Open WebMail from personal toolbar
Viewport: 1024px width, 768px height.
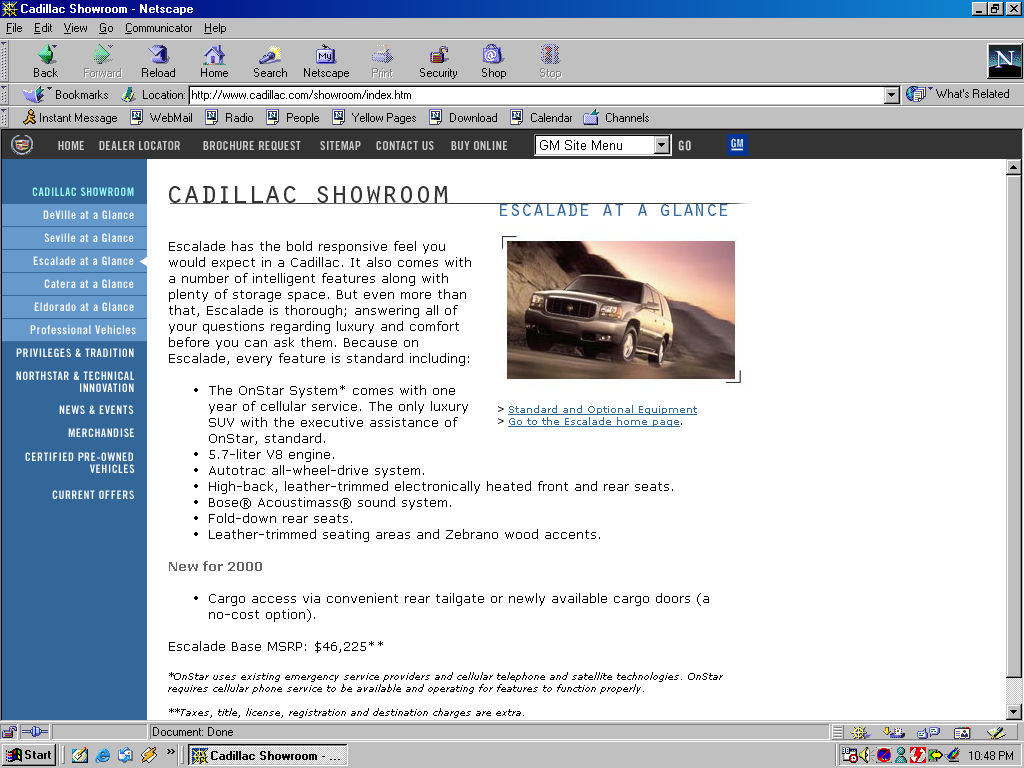point(161,118)
